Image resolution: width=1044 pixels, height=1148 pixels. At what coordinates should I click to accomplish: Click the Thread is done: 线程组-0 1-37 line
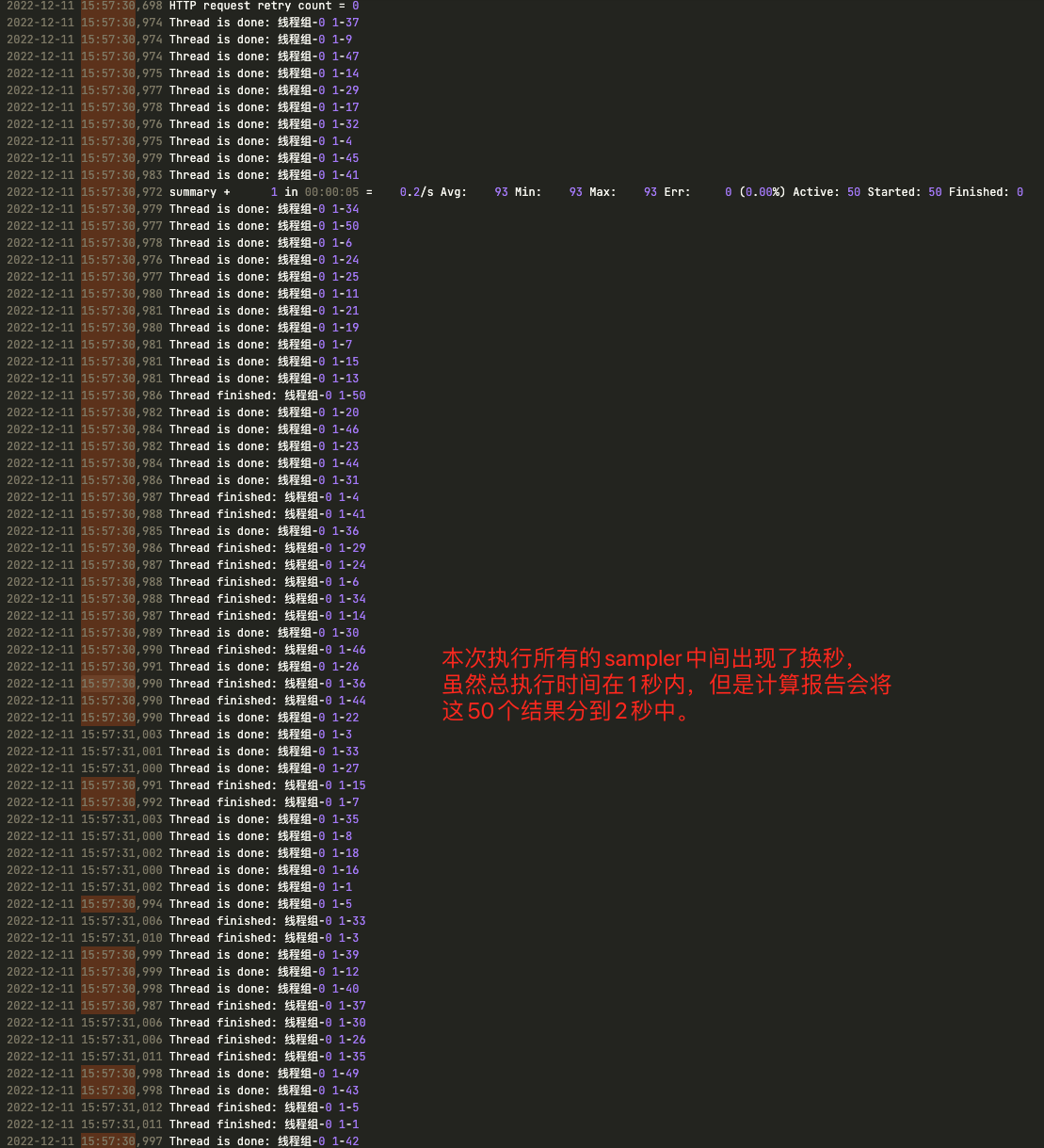tap(263, 23)
